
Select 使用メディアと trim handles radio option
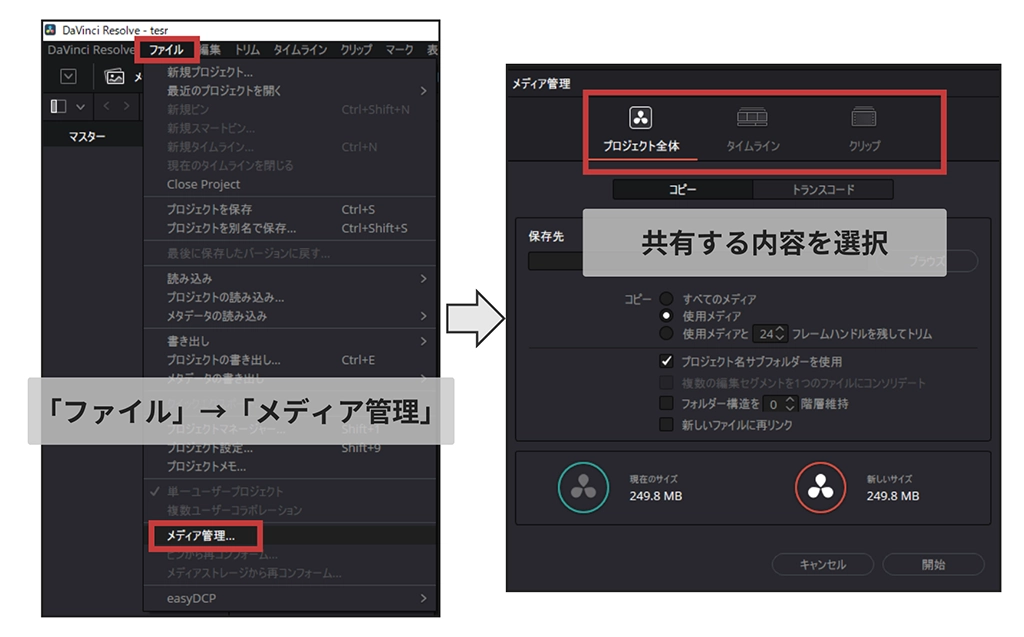[666, 334]
